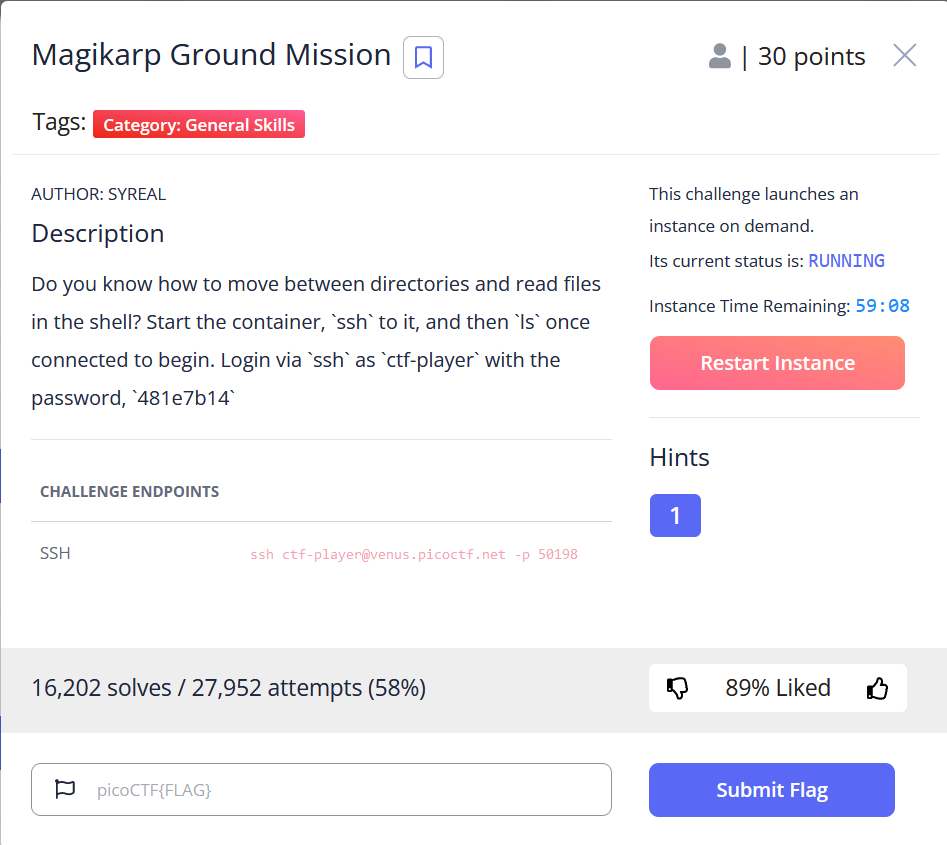Click the flag icon in the input box

point(65,790)
